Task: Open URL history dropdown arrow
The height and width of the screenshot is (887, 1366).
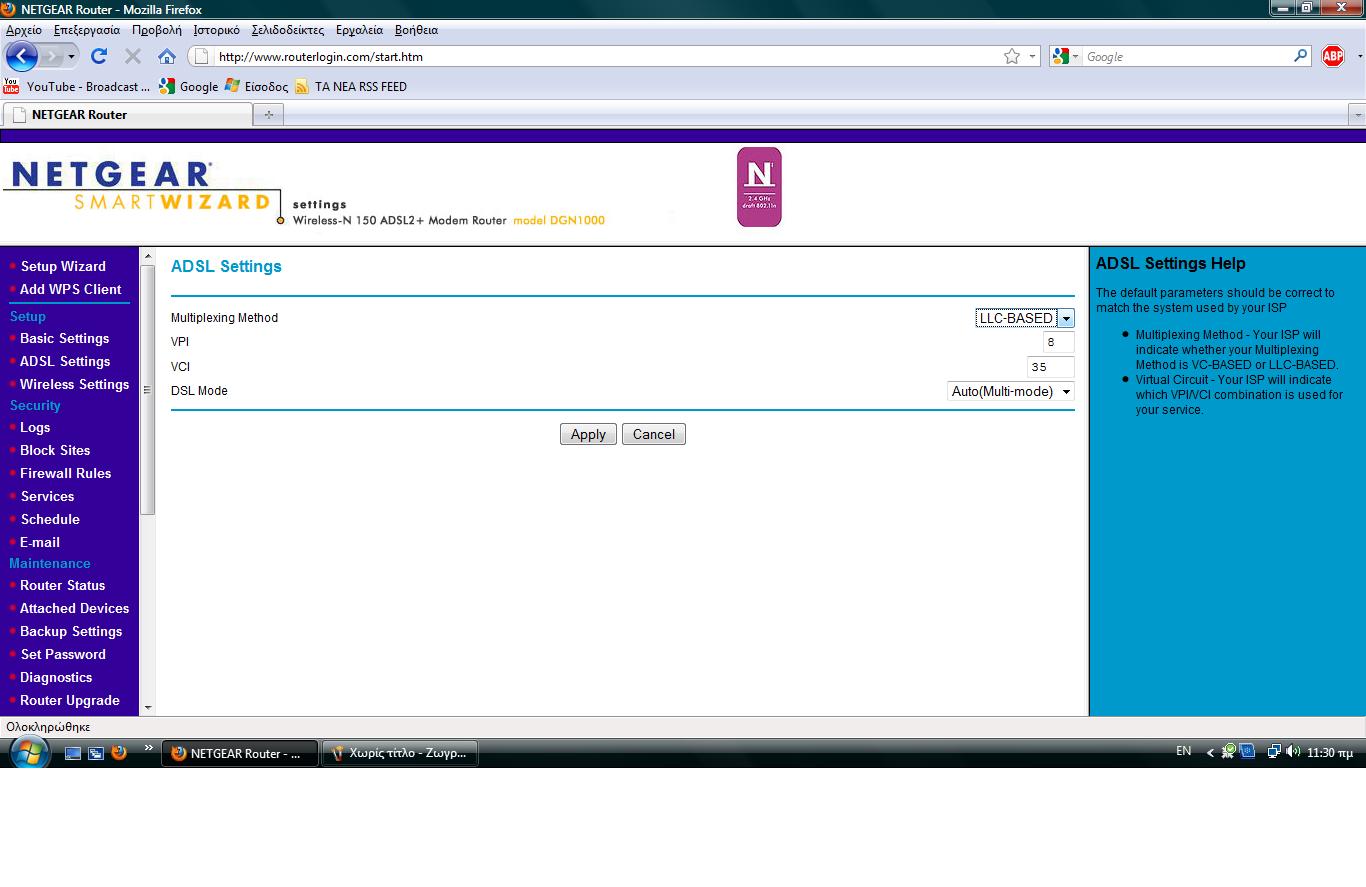Action: point(1032,57)
